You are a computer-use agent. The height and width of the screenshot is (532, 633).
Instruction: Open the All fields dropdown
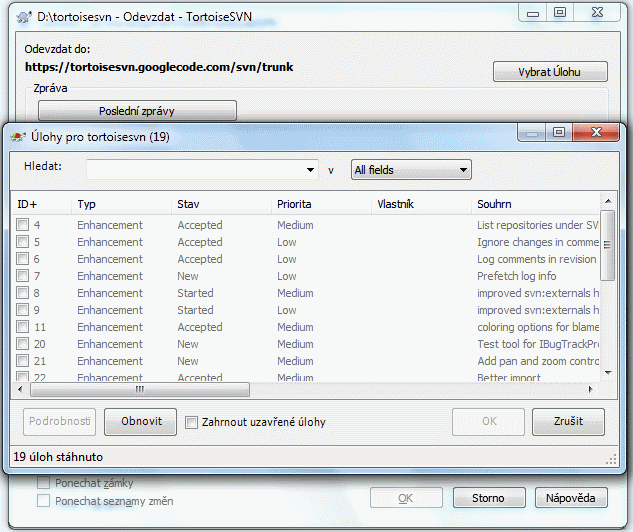point(411,170)
